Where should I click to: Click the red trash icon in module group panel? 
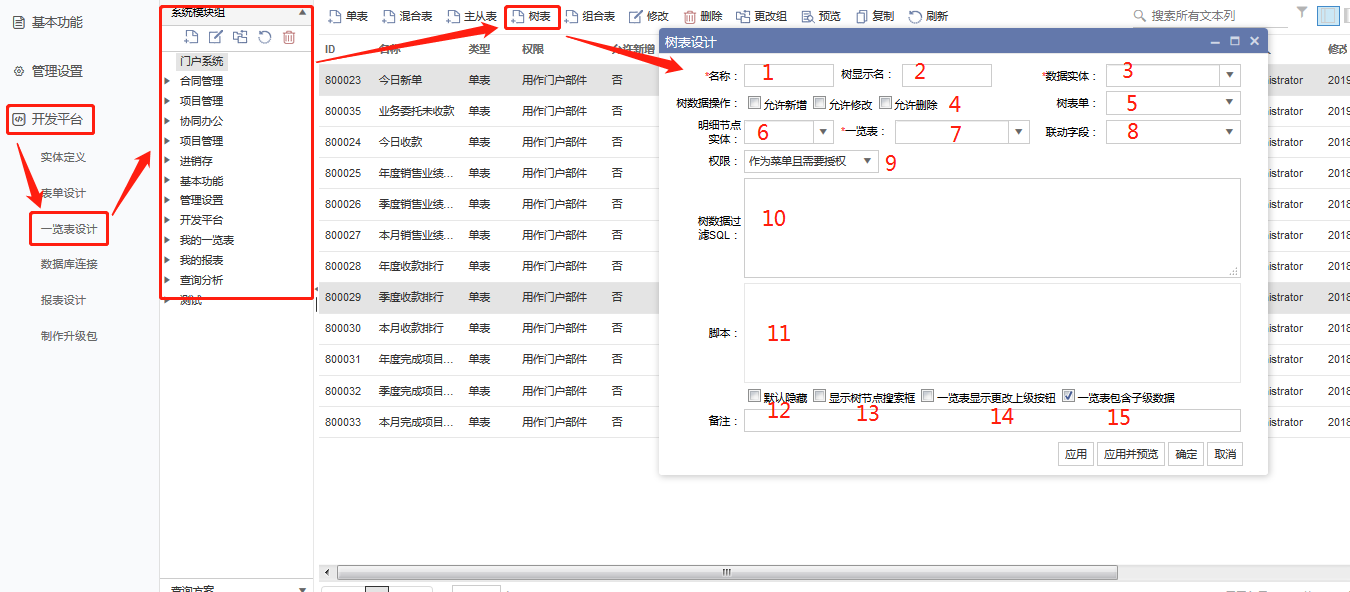tap(289, 37)
